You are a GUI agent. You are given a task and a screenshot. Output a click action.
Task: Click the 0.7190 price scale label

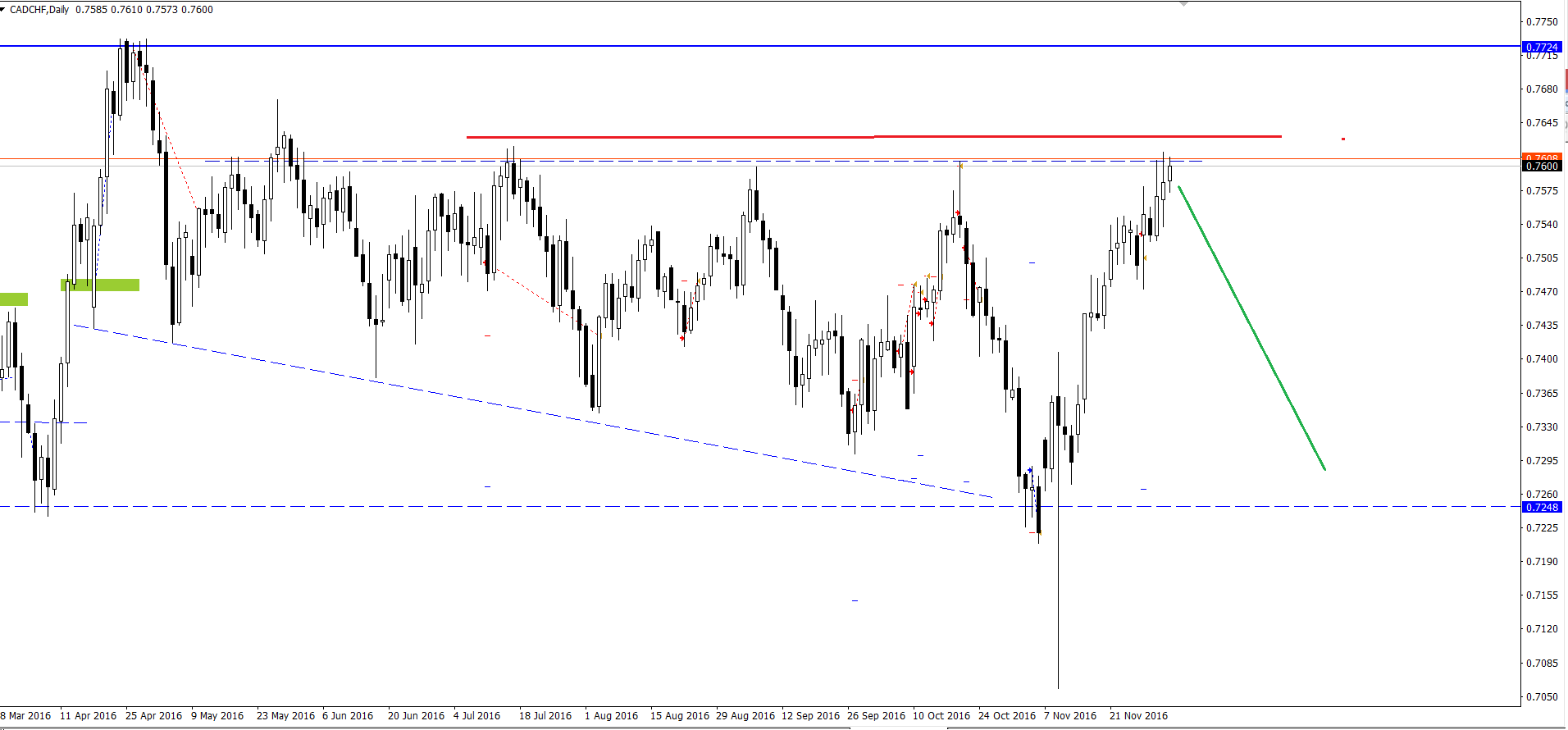tap(1542, 562)
